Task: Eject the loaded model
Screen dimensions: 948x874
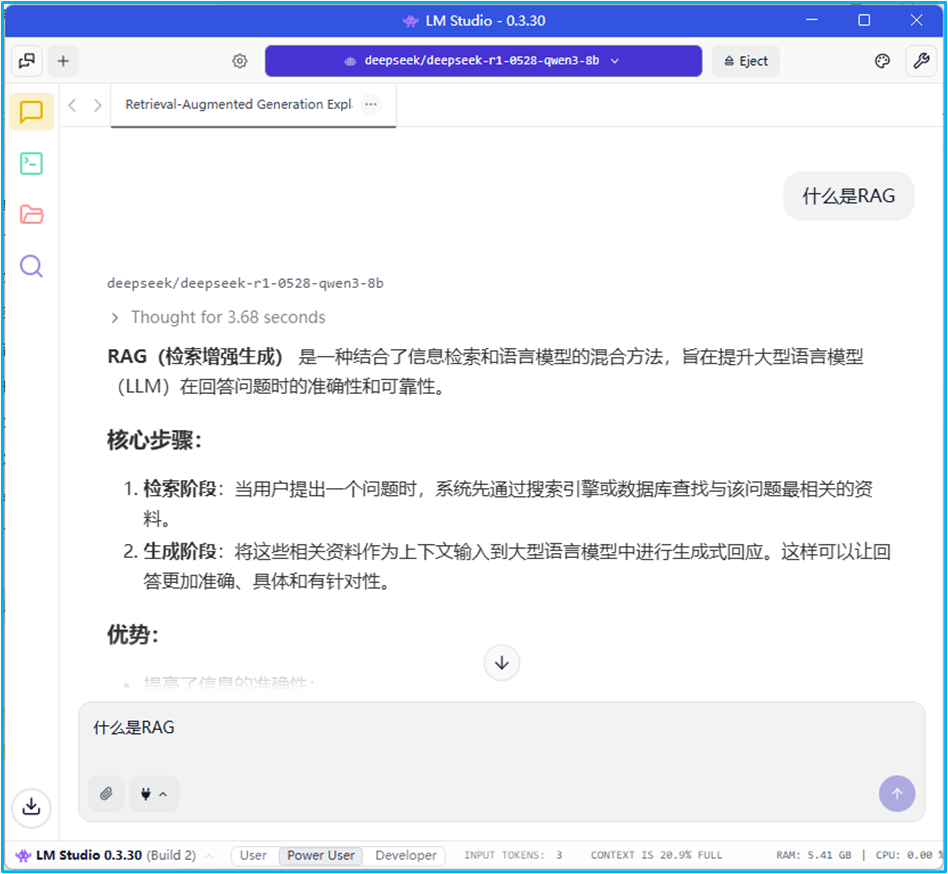Action: (745, 60)
